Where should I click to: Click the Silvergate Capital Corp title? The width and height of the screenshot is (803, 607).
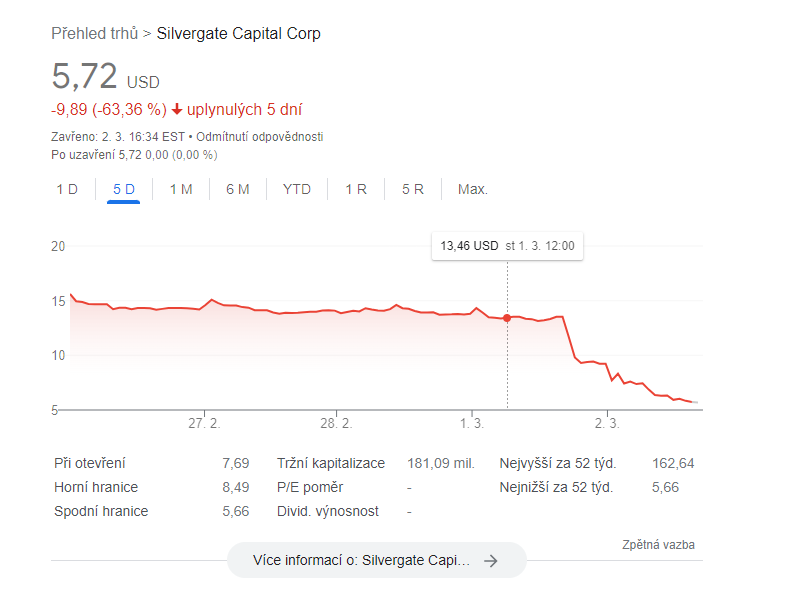(239, 34)
